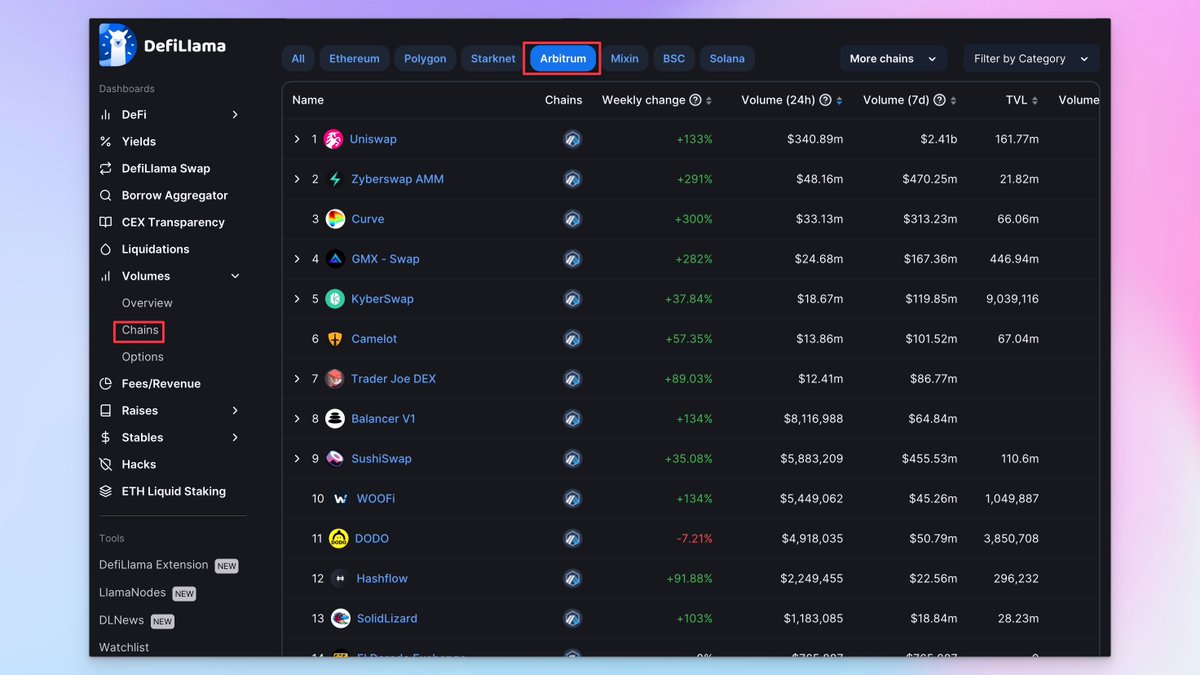Click the Trader Joe DEX logo icon

coord(334,379)
